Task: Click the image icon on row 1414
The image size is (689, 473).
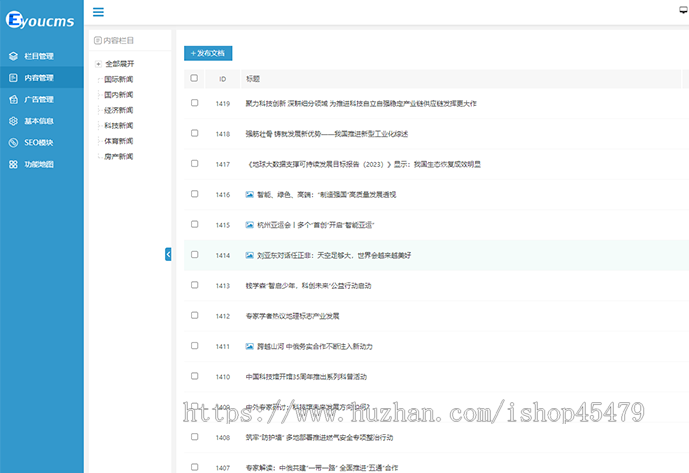Action: 250,255
